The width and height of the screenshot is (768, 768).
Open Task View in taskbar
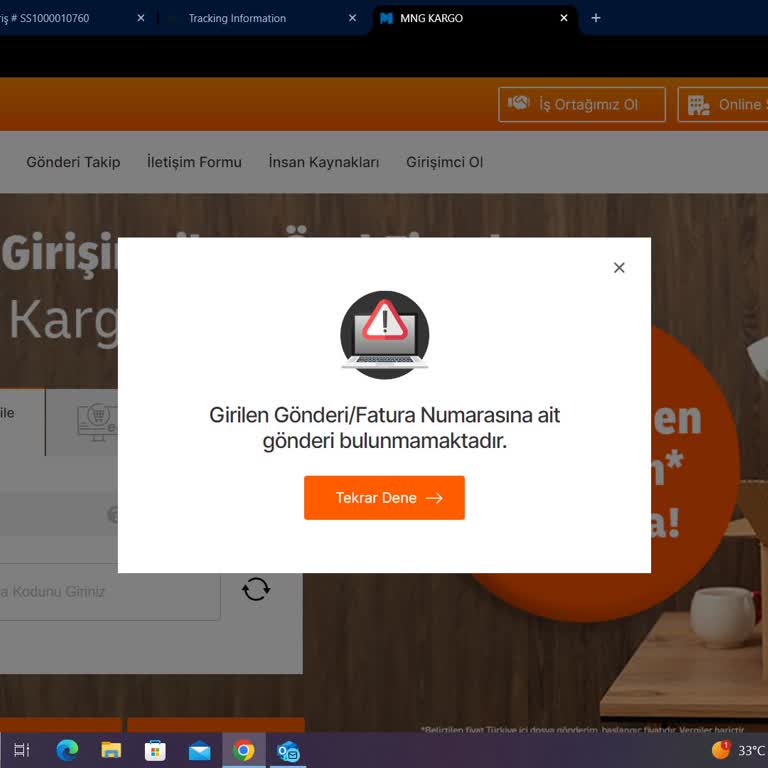[22, 750]
